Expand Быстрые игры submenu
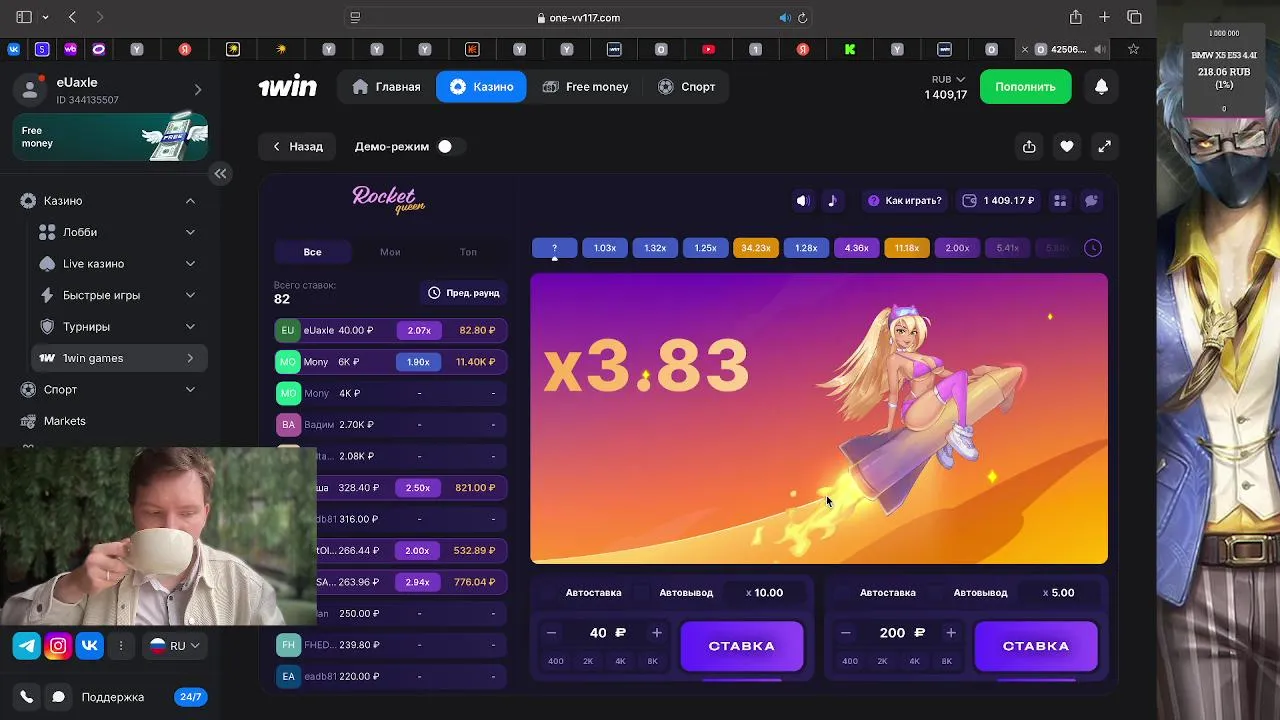Viewport: 1280px width, 720px height. coord(190,295)
